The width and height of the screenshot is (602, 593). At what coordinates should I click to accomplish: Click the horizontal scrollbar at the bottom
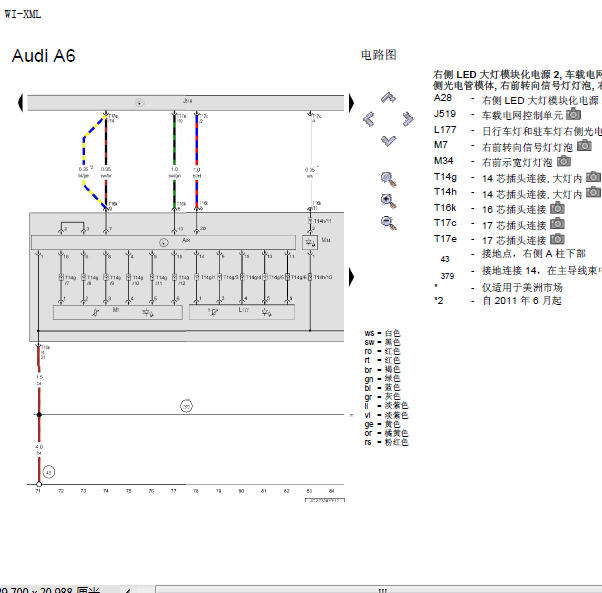[378, 589]
